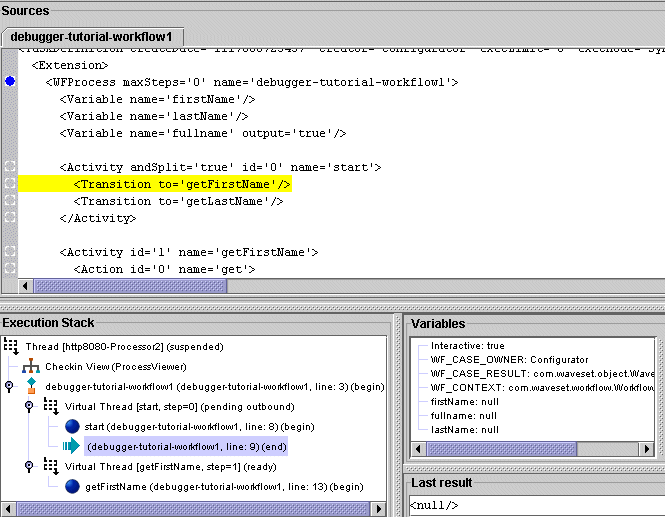Select start line 8 begin frame
The width and height of the screenshot is (665, 517).
coord(199,427)
